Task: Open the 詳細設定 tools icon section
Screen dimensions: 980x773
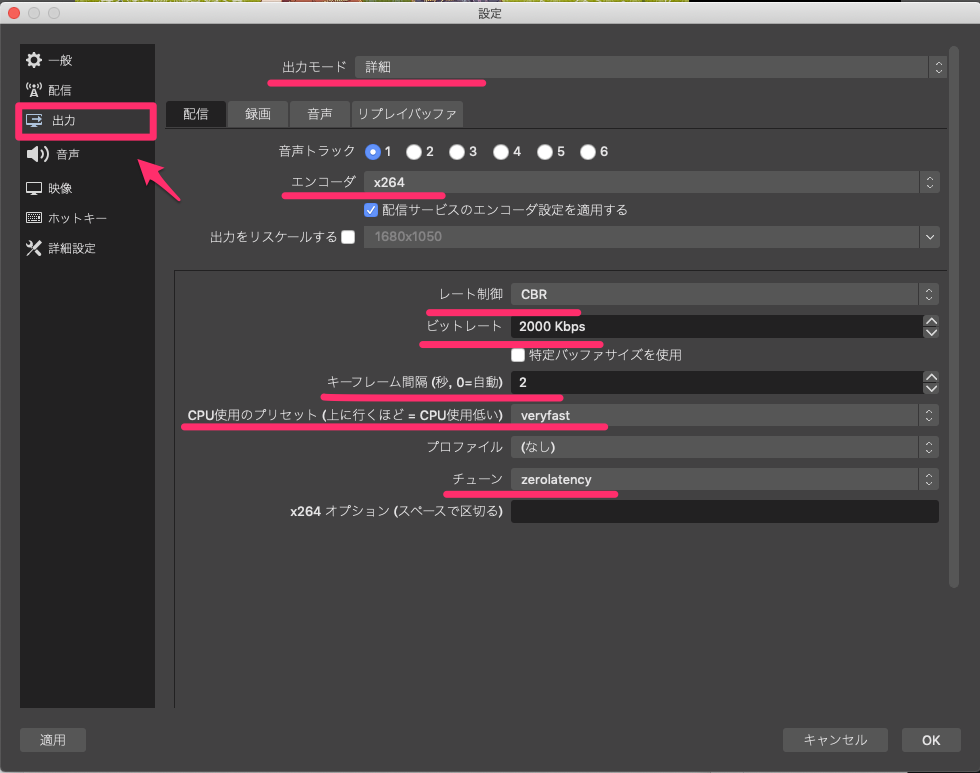Action: tap(34, 248)
